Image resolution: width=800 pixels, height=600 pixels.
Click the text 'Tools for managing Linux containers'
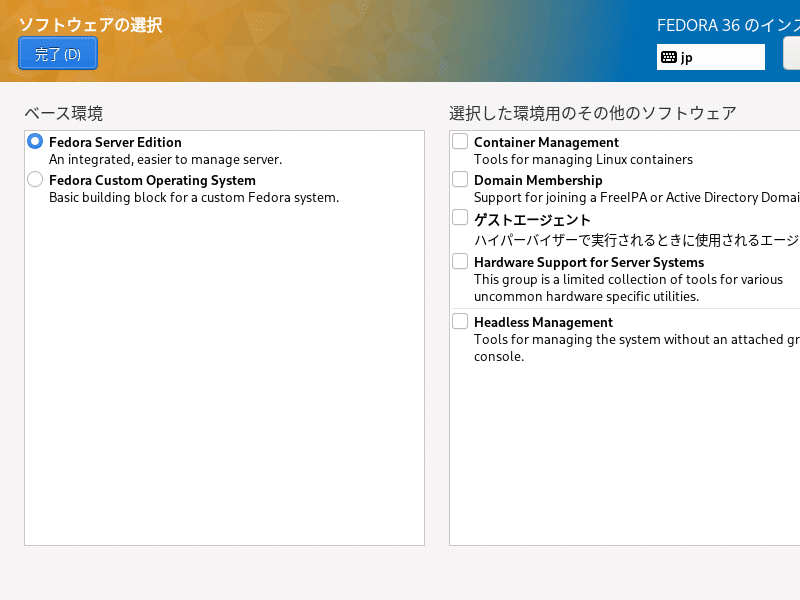[x=583, y=160]
